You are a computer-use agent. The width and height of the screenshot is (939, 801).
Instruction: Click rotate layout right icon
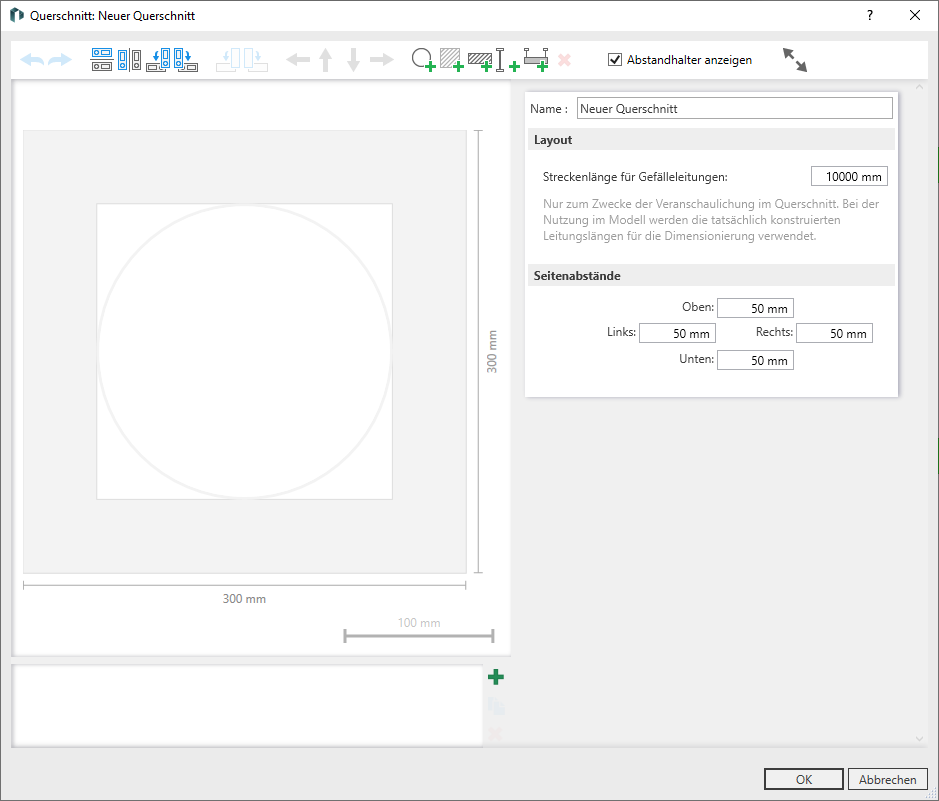click(186, 60)
